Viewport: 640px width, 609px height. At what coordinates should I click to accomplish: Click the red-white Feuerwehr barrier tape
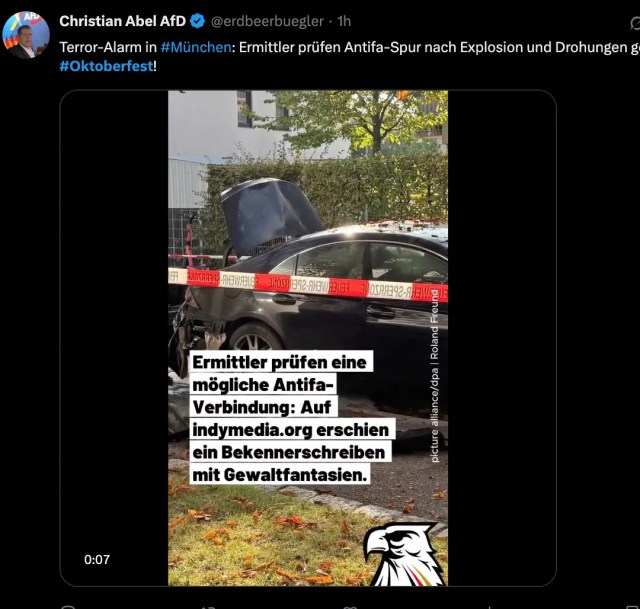pyautogui.click(x=308, y=285)
